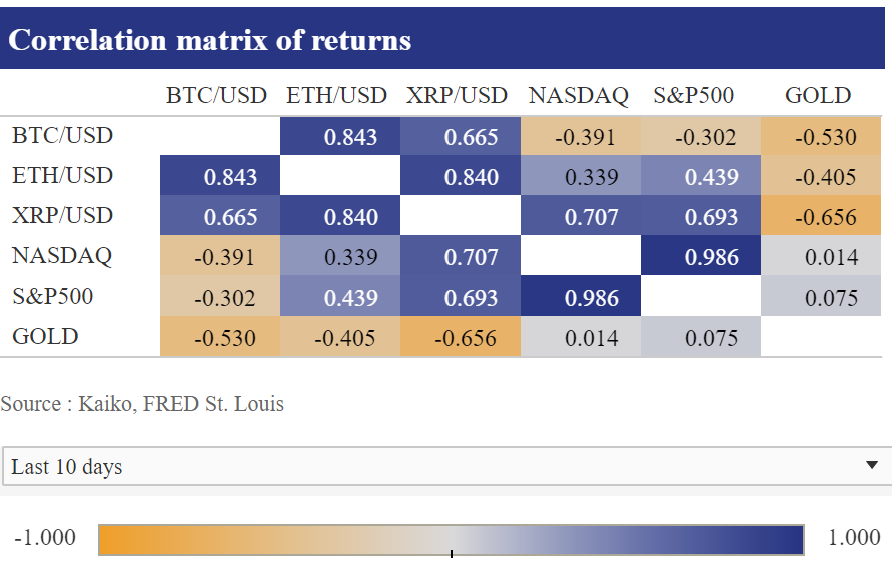Viewport: 892px width, 566px height.
Task: Click the Source: Kaiko, FRED St. Louis text
Action: [x=142, y=403]
